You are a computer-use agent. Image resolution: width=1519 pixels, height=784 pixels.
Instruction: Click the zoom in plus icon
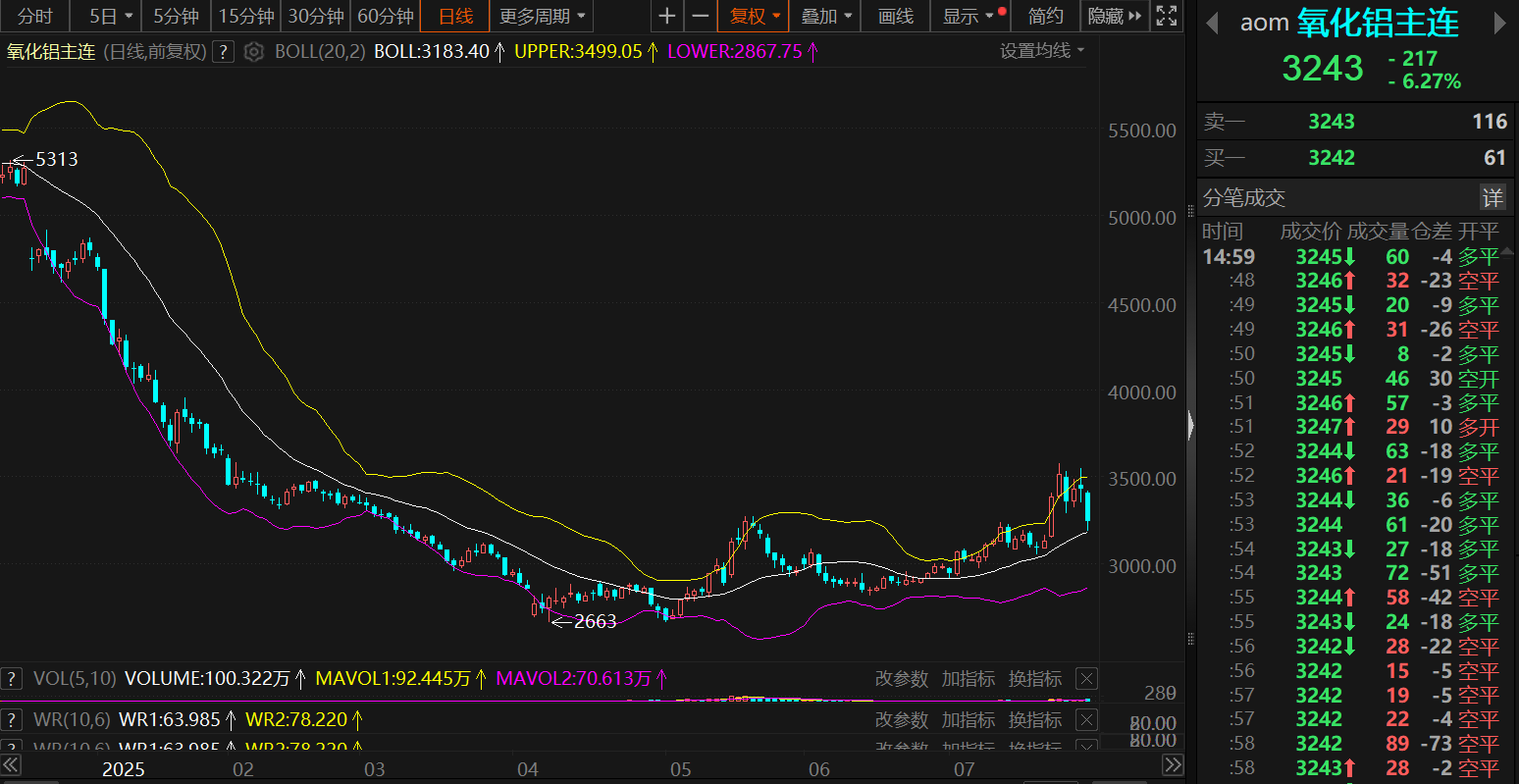tap(667, 16)
